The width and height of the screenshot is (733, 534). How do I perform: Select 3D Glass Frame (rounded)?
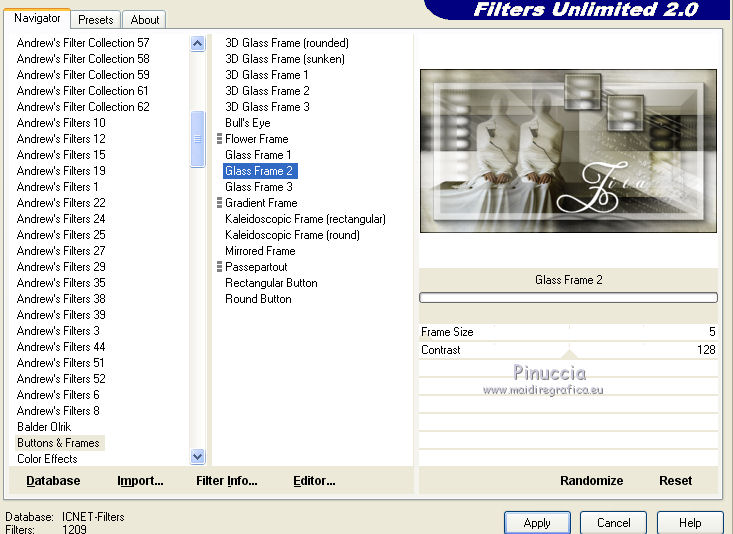(287, 43)
